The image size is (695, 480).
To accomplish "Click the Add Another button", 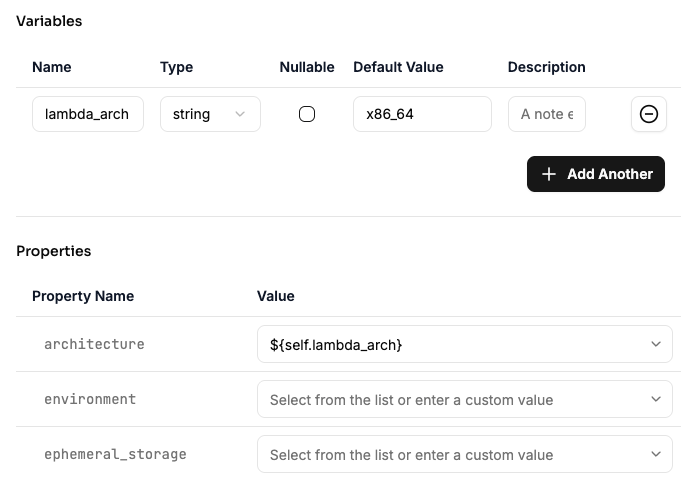I will (596, 174).
